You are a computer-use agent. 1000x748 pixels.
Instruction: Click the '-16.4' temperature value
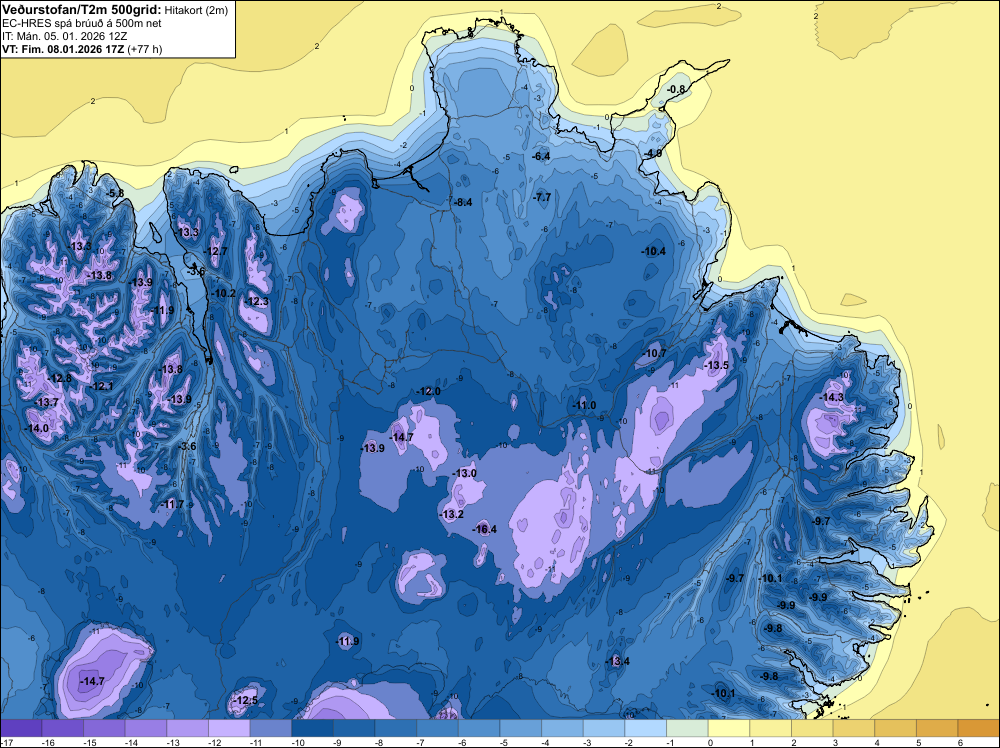pos(485,529)
